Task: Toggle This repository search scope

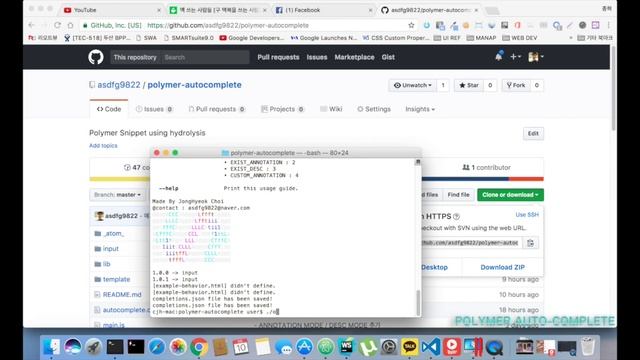Action: 135,57
